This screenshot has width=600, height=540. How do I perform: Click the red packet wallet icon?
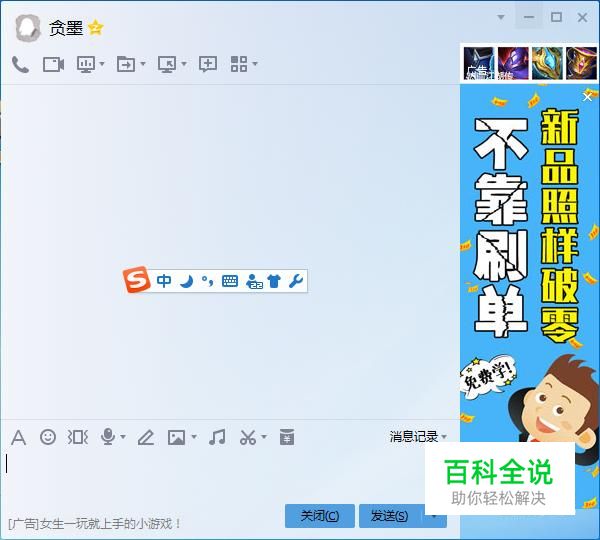[x=287, y=437]
